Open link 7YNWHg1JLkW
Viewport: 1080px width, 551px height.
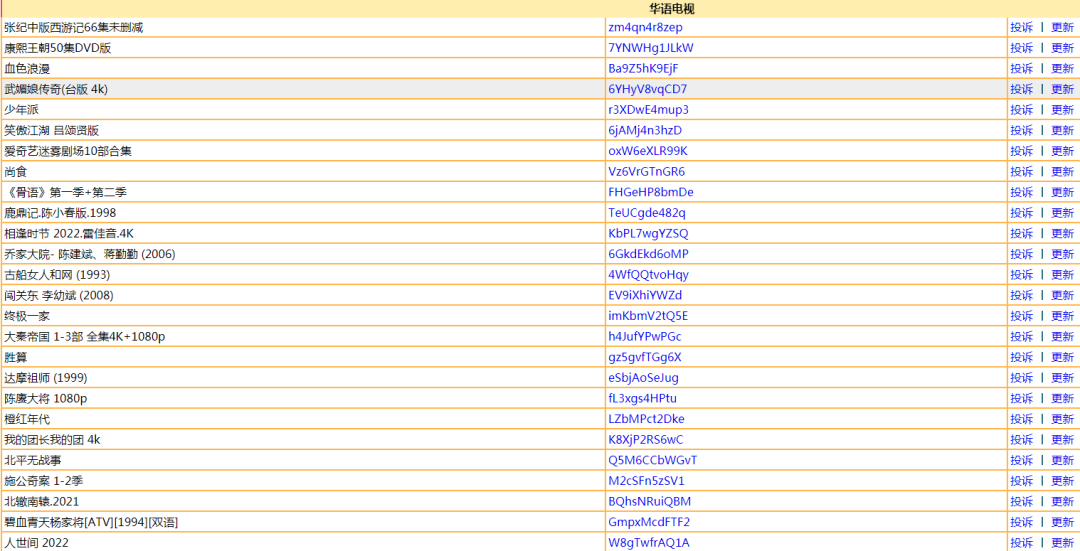651,48
